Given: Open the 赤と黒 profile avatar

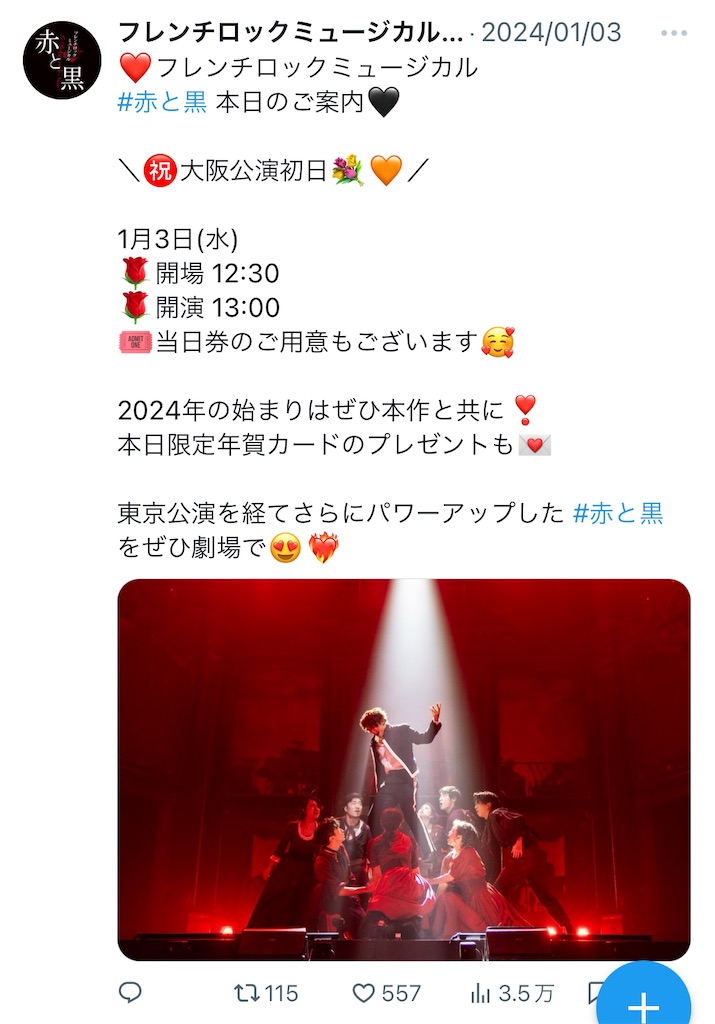Looking at the screenshot, I should click(x=62, y=59).
